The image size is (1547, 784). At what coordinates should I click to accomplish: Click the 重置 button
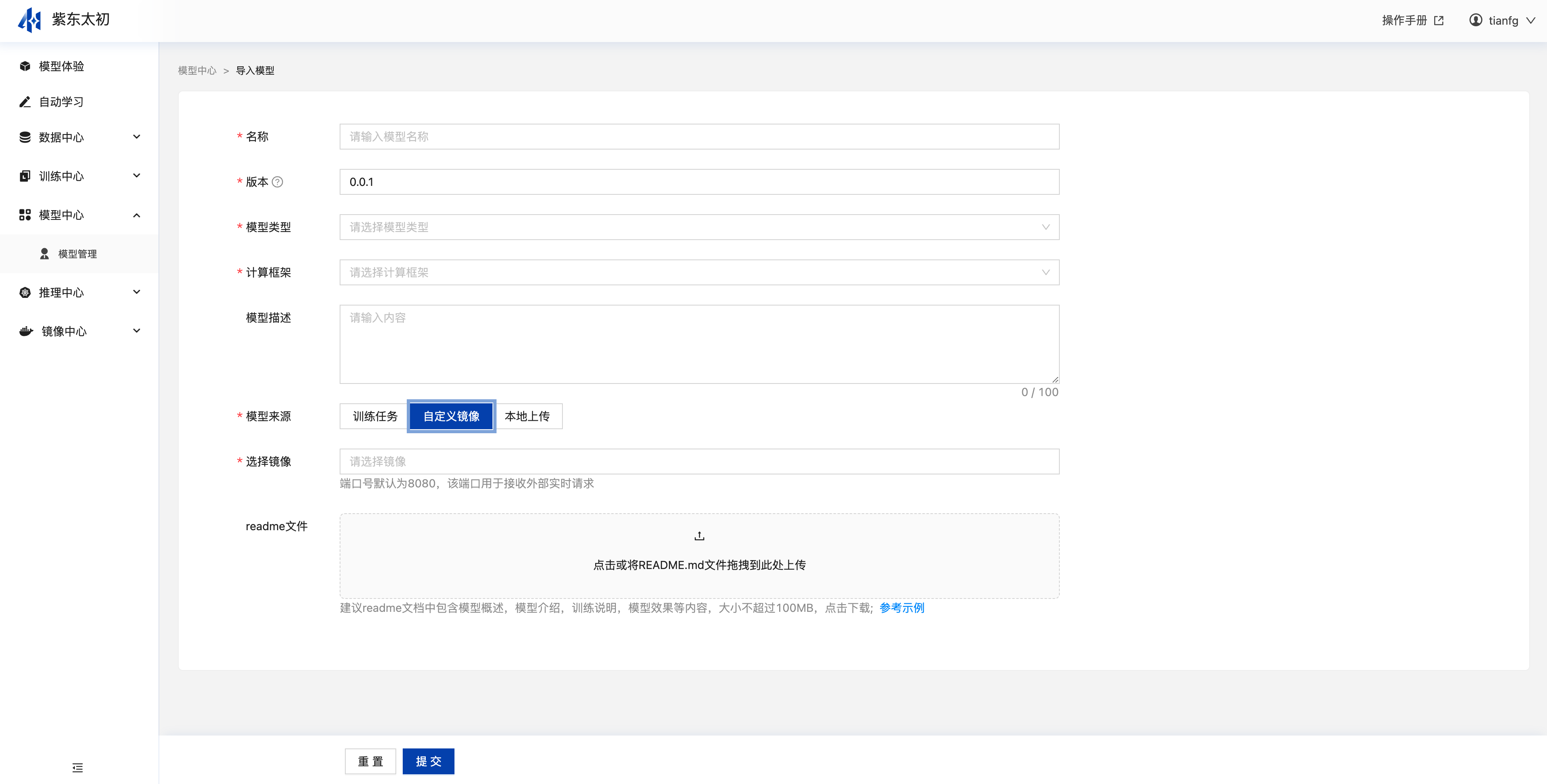[370, 761]
